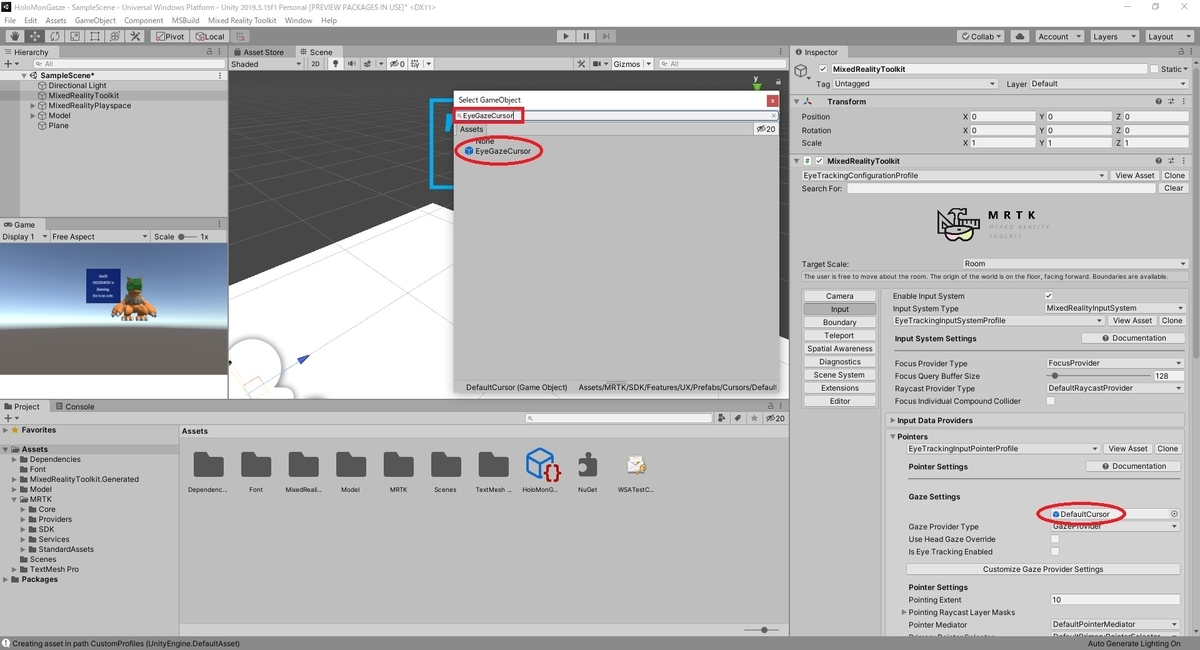This screenshot has height=650, width=1200.
Task: Select the combined Transform tool
Action: [x=115, y=36]
